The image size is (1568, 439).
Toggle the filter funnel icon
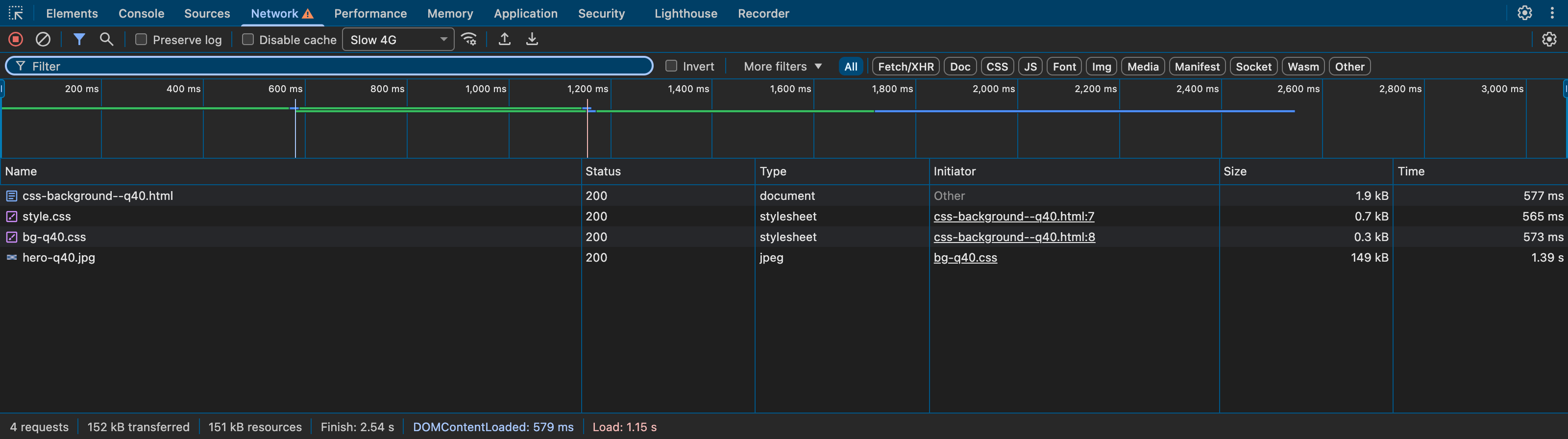79,40
